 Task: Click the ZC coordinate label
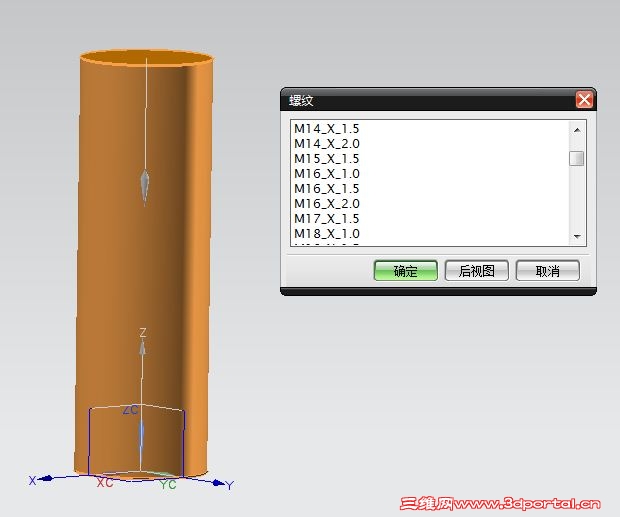[x=130, y=410]
